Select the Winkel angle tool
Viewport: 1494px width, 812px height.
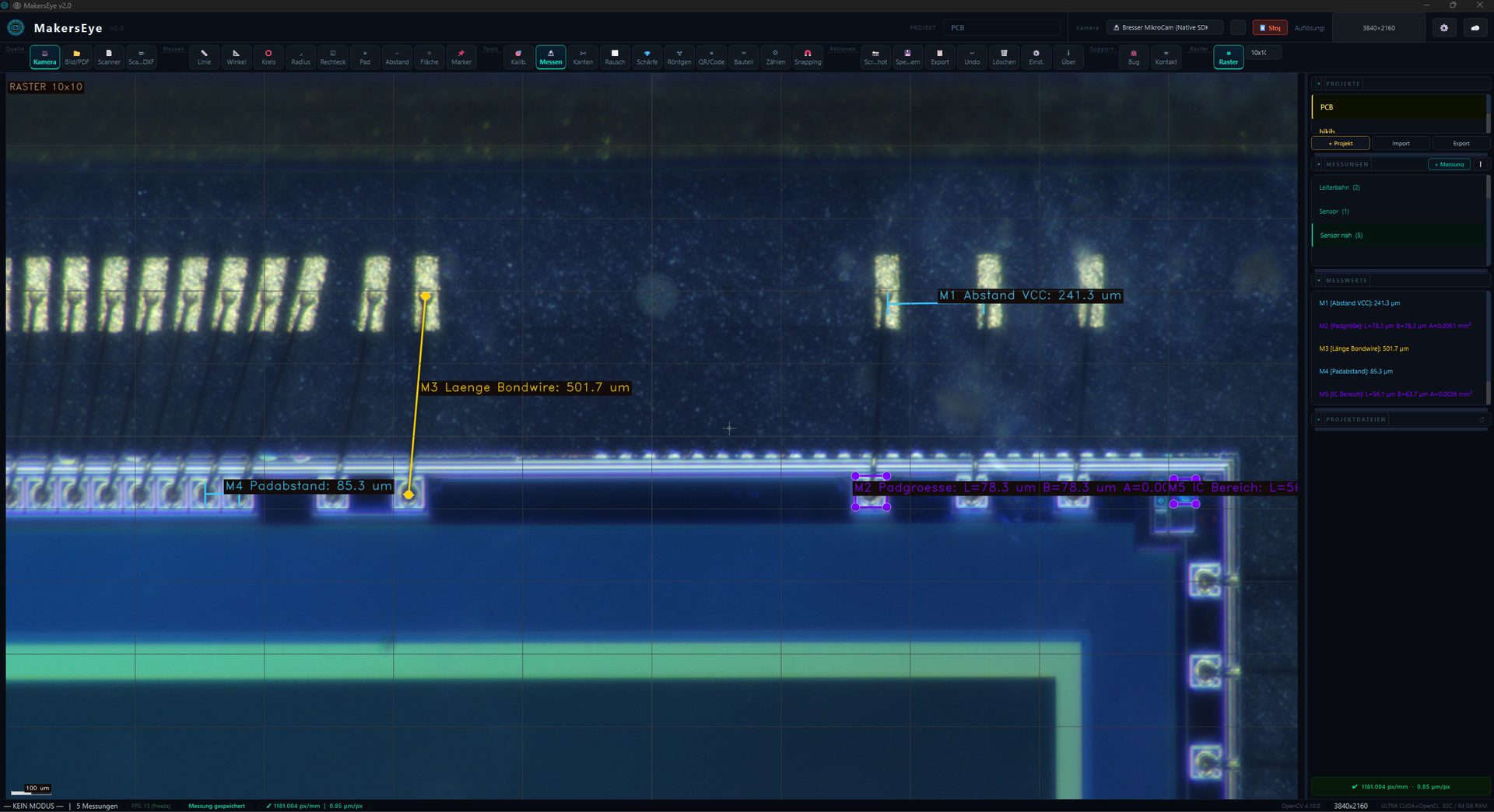click(x=236, y=57)
